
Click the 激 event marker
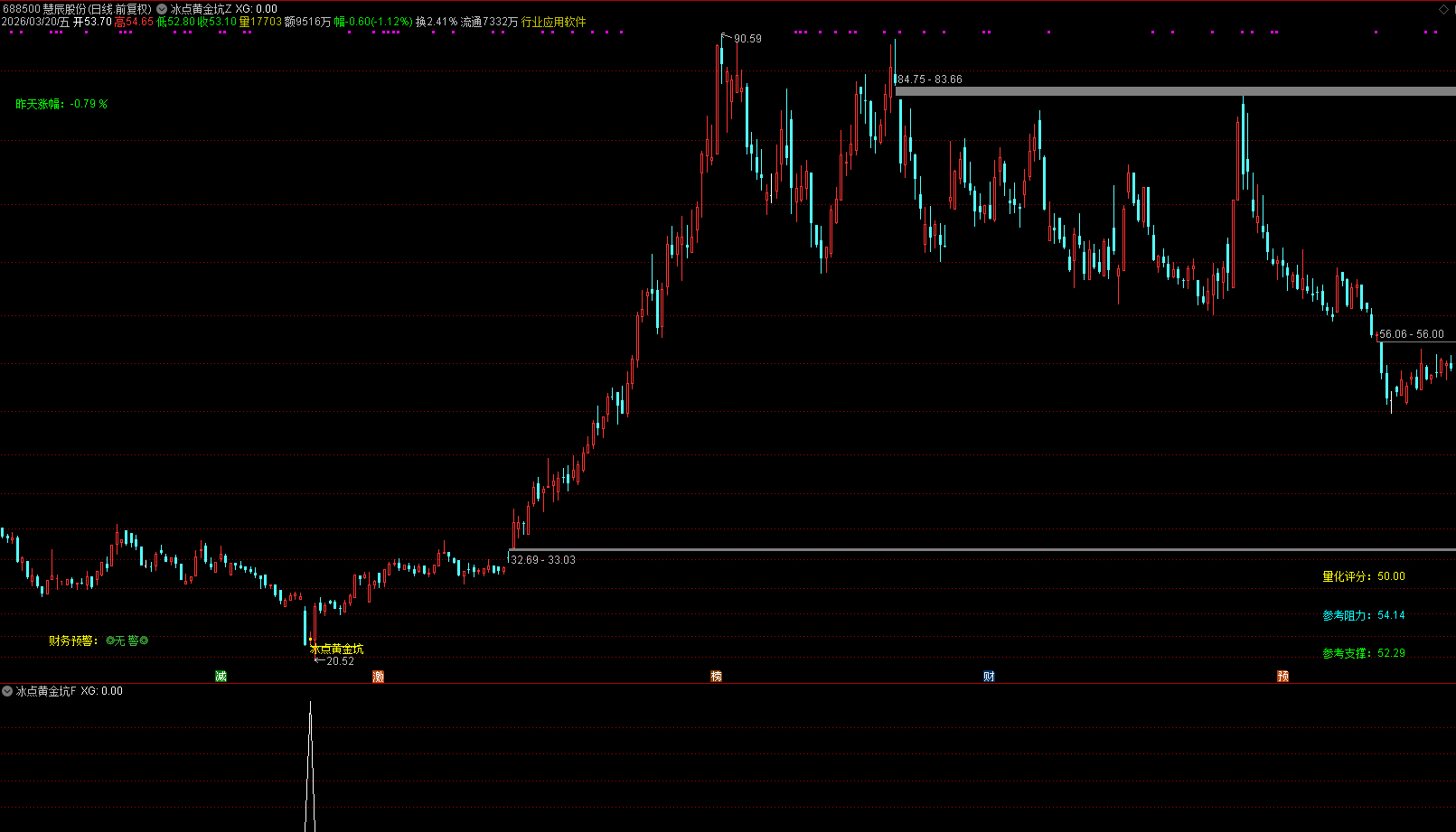378,677
